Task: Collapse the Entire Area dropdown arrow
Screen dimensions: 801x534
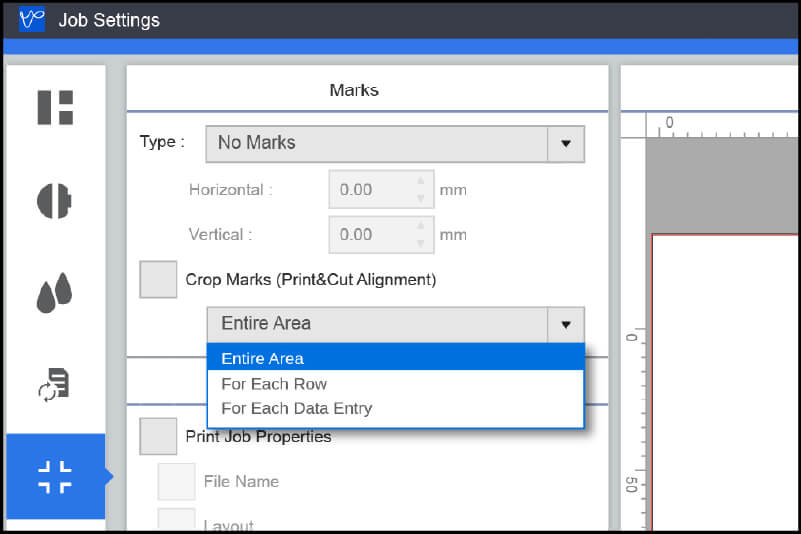Action: 565,324
